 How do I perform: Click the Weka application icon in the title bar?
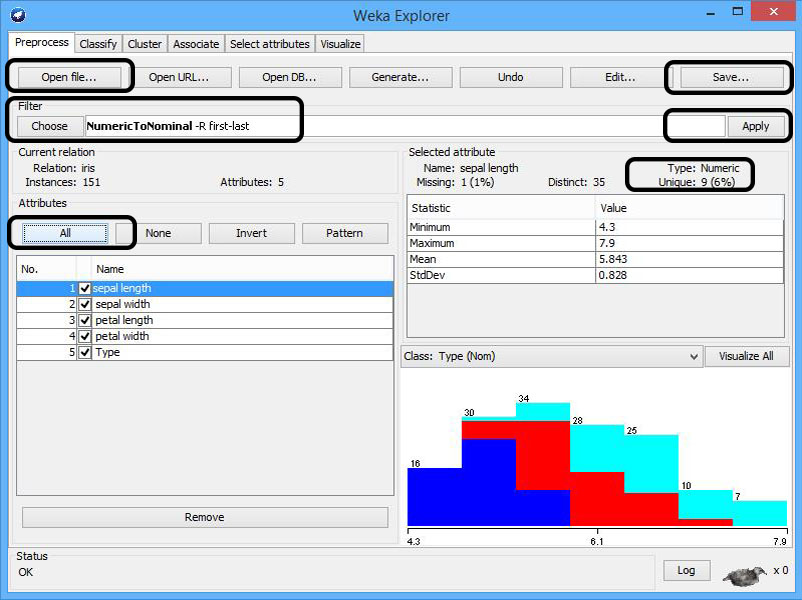15,15
